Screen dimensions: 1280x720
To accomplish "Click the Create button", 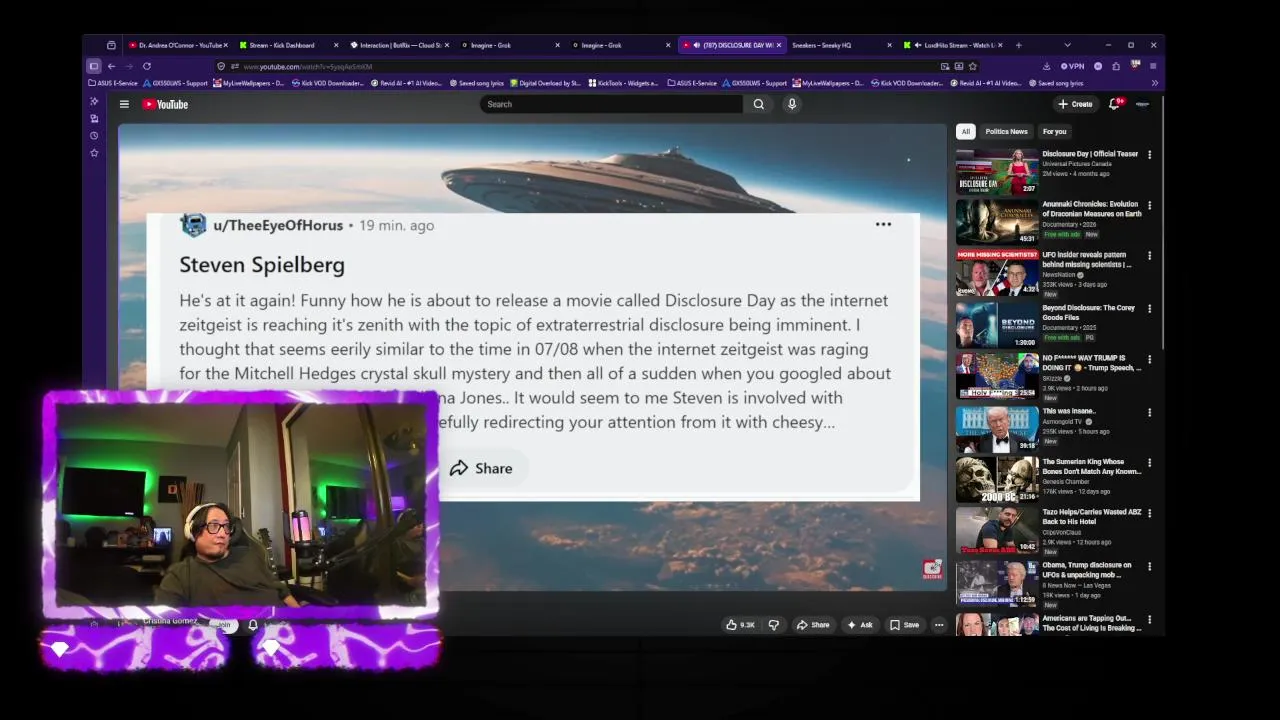I will pos(1076,104).
